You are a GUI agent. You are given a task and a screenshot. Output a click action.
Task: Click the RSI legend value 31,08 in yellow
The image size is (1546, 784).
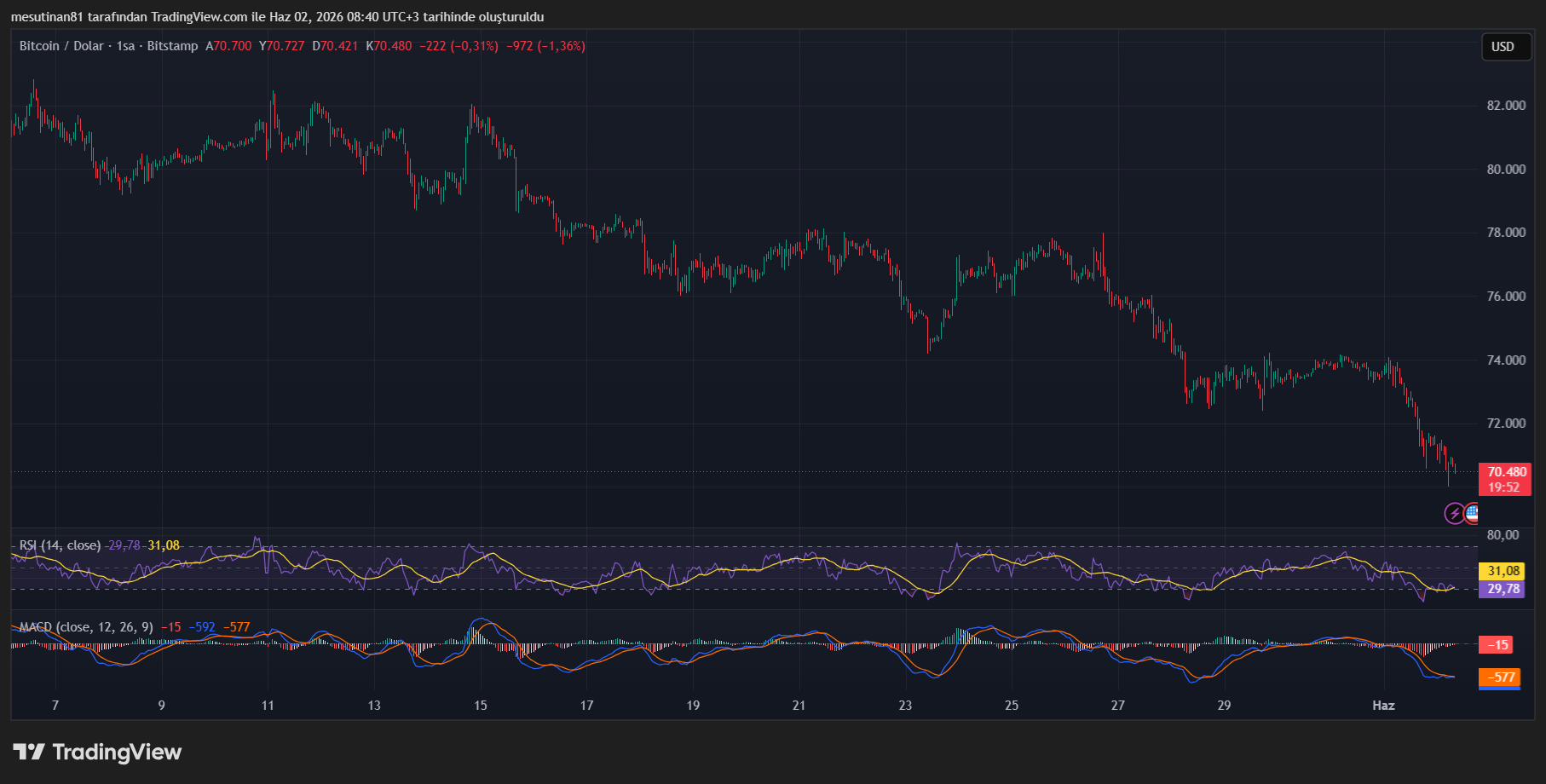point(164,545)
